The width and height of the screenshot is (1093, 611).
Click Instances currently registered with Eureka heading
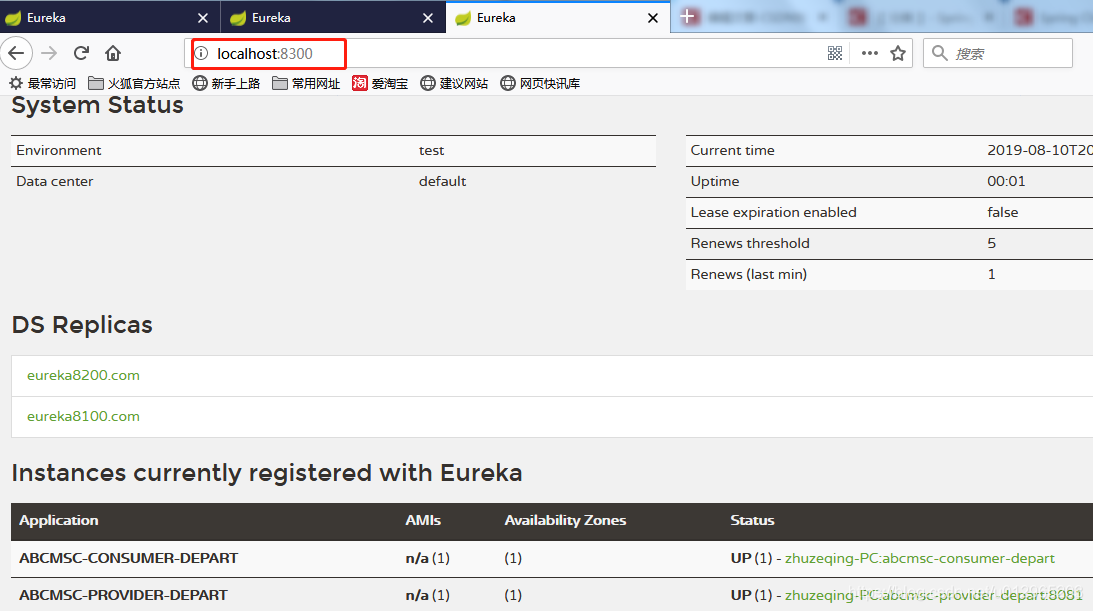(267, 473)
